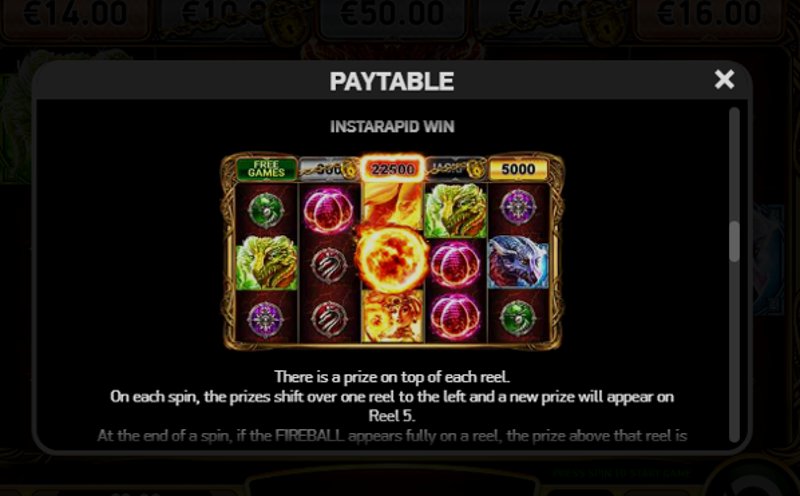Image resolution: width=800 pixels, height=496 pixels.
Task: Click the 22500 prize above the middle reel
Action: coord(392,169)
